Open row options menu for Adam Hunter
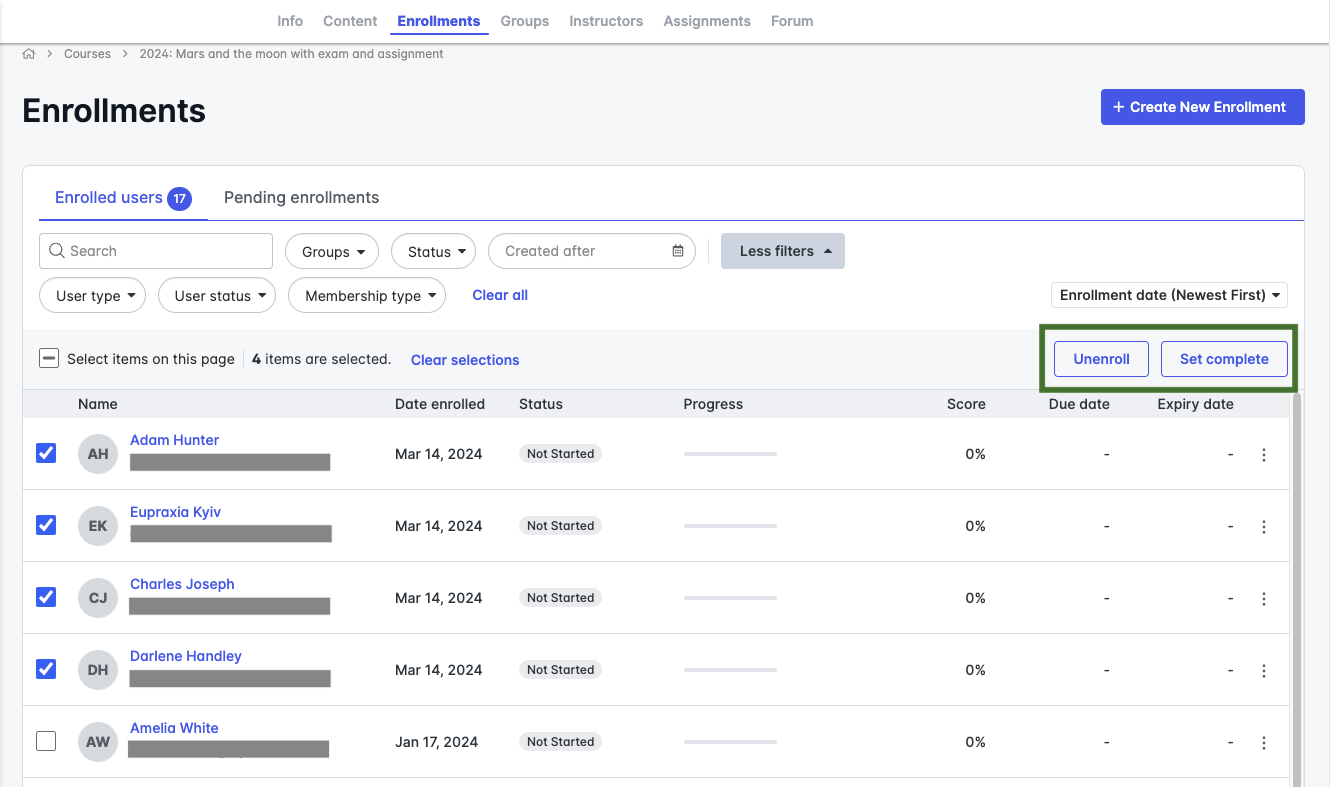This screenshot has width=1330, height=787. pos(1264,454)
